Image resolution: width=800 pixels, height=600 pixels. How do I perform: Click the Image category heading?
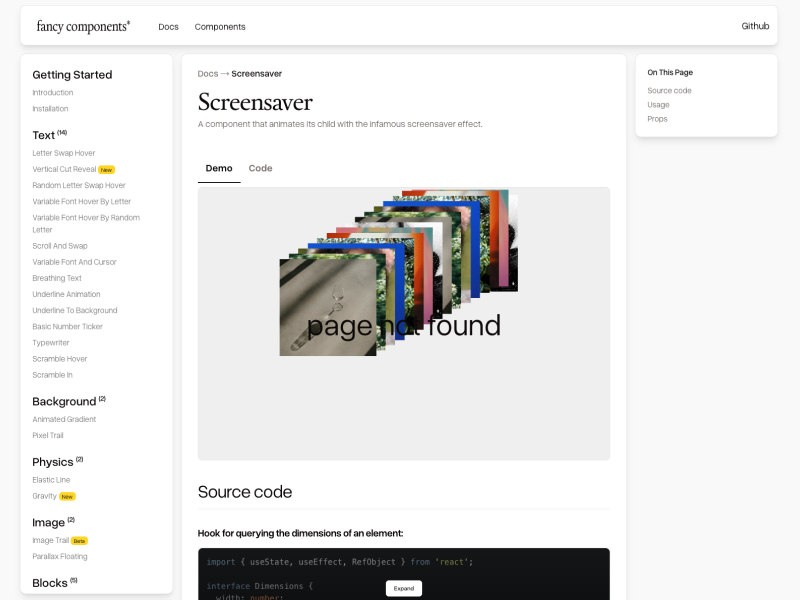48,522
